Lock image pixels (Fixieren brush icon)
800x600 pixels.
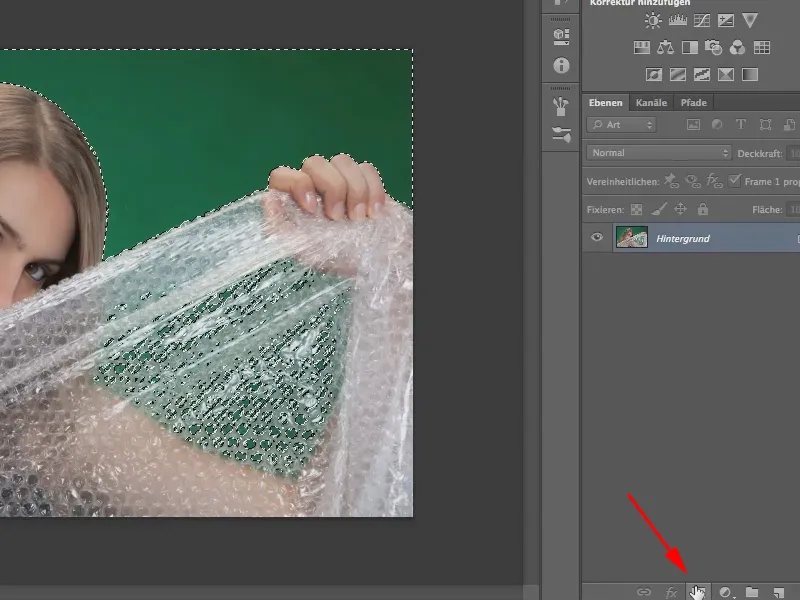(659, 209)
